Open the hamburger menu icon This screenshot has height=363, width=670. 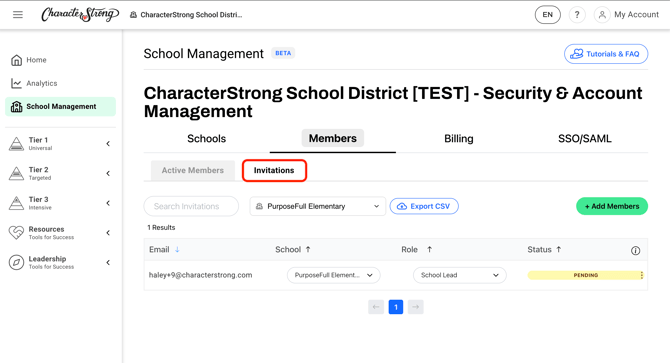point(18,15)
